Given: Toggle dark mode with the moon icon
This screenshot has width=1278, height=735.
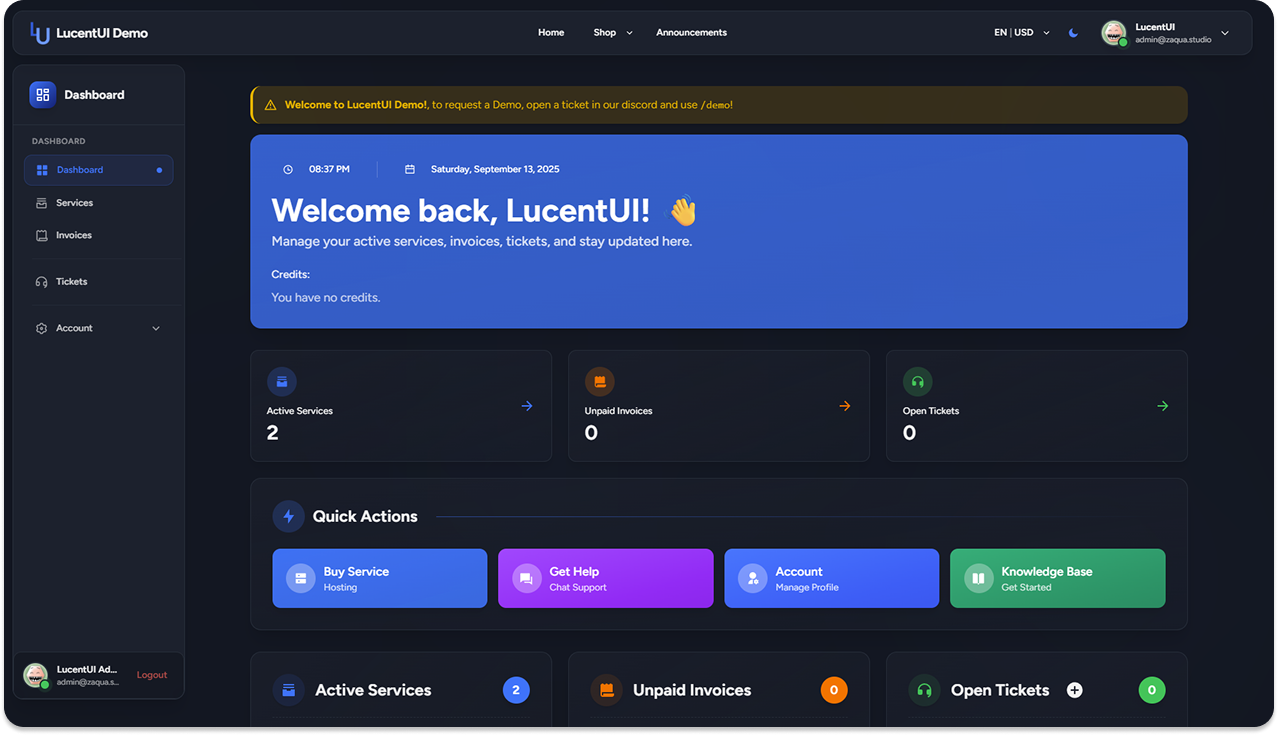Looking at the screenshot, I should pos(1073,32).
